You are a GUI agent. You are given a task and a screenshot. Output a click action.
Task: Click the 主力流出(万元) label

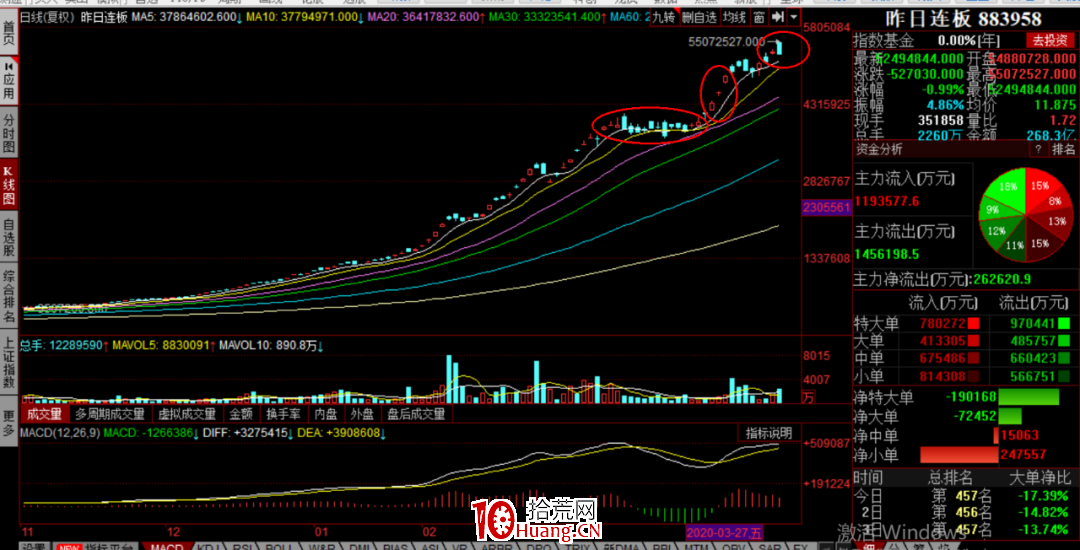[x=904, y=232]
